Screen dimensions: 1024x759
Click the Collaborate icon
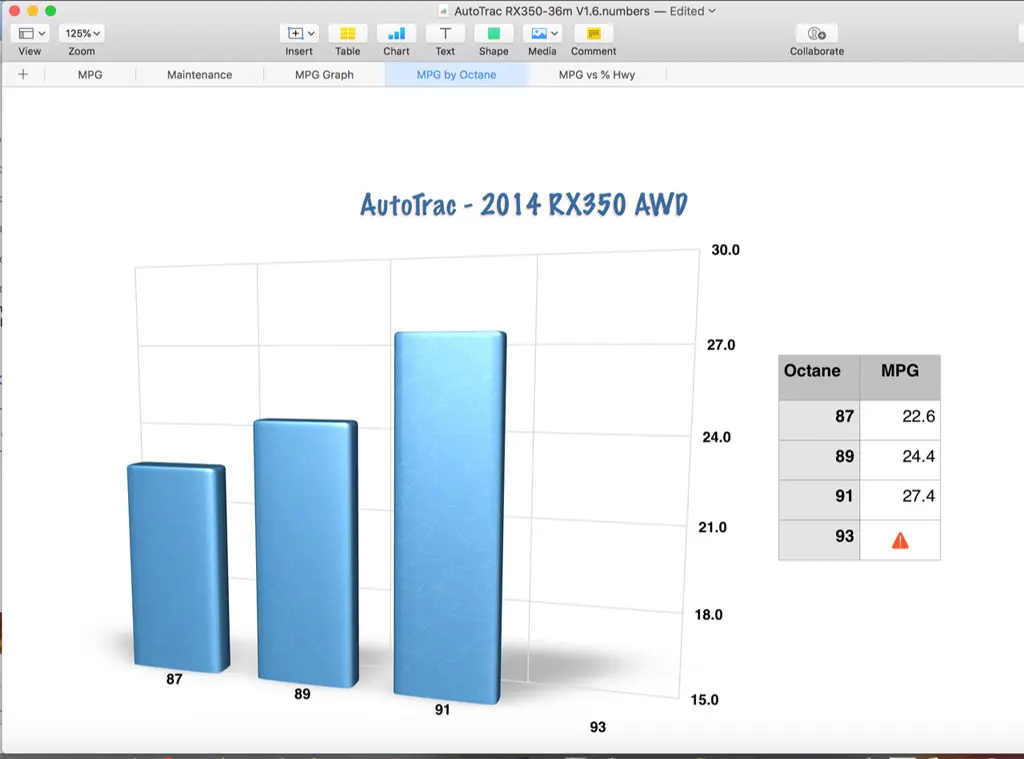pyautogui.click(x=816, y=33)
